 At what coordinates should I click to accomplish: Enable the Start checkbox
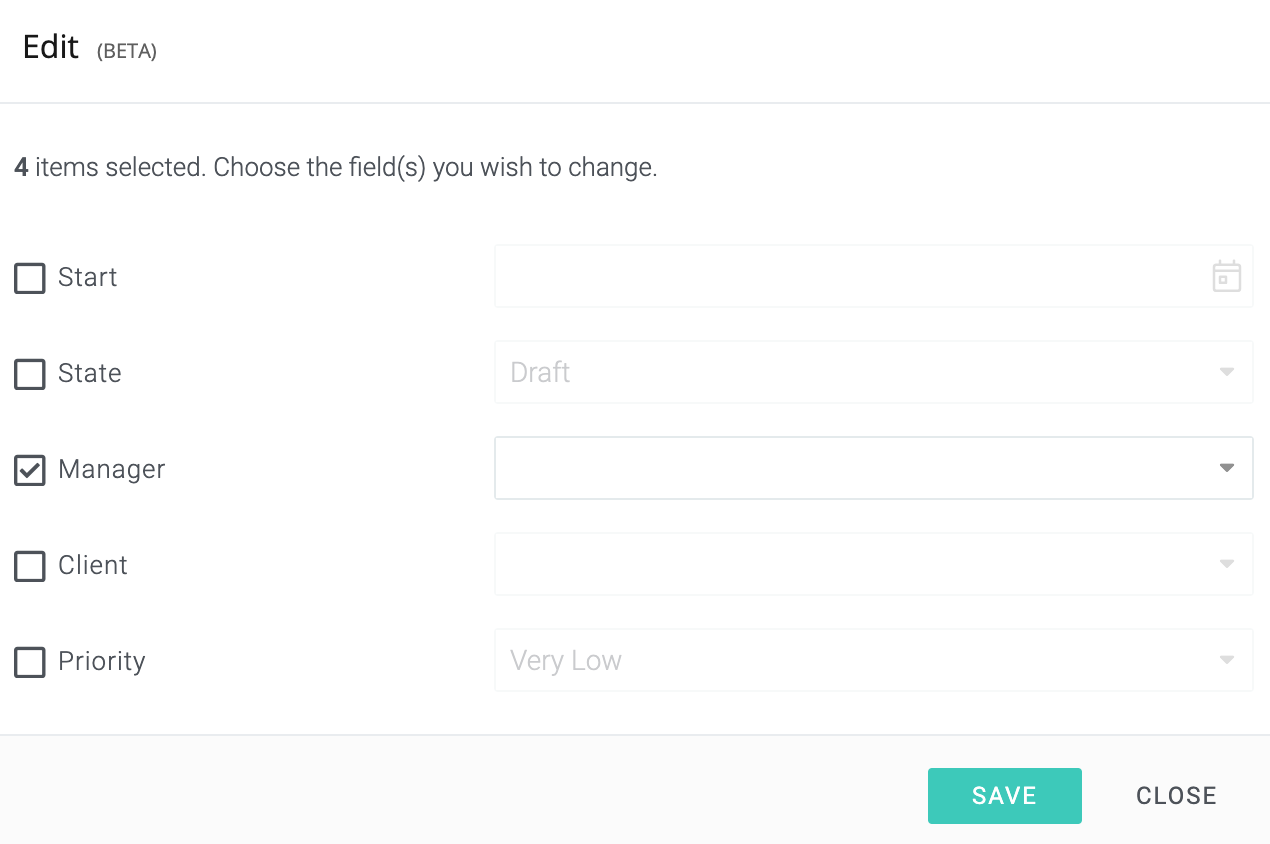click(30, 278)
